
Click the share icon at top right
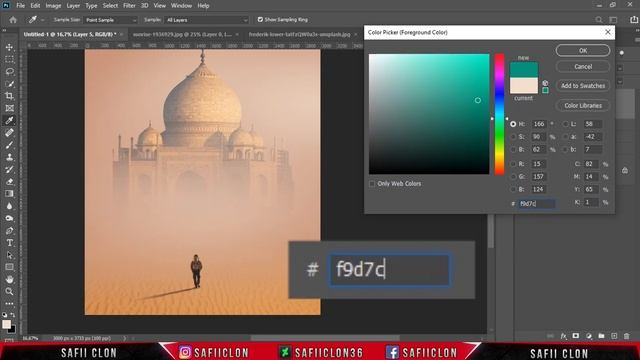point(634,20)
